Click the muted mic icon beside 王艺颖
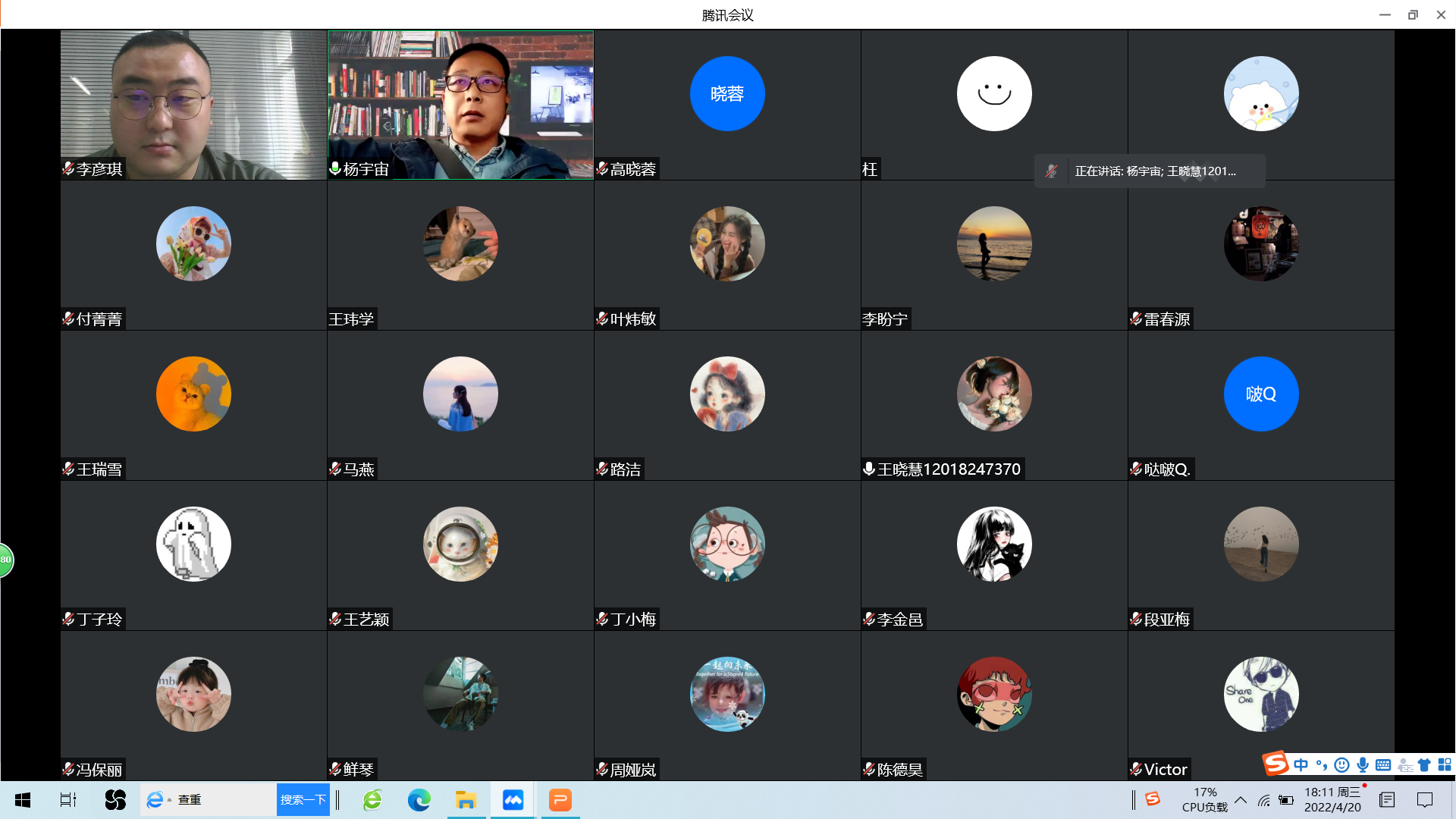This screenshot has width=1456, height=819. 335,620
